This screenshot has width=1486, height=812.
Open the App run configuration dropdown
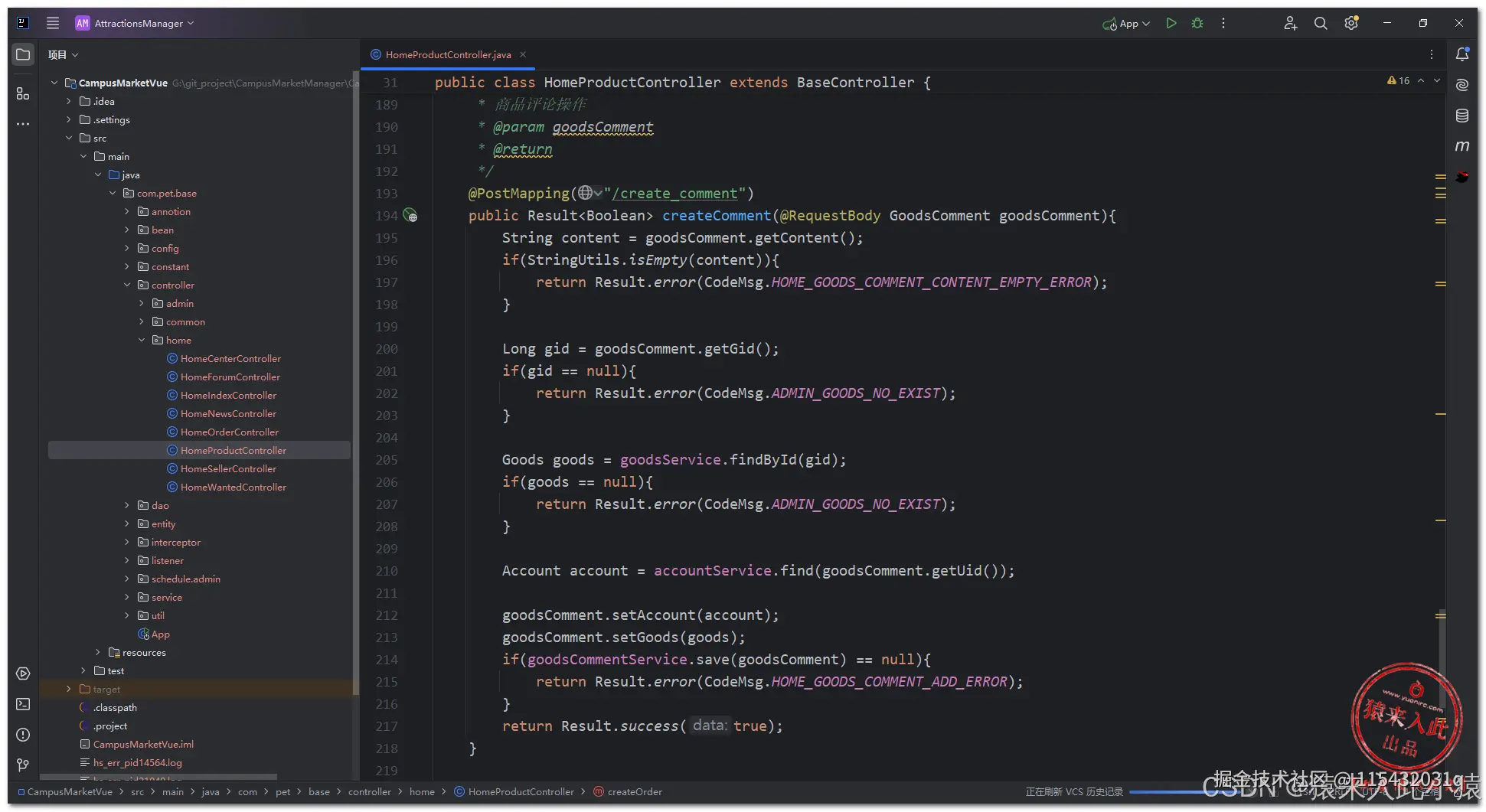(1126, 24)
